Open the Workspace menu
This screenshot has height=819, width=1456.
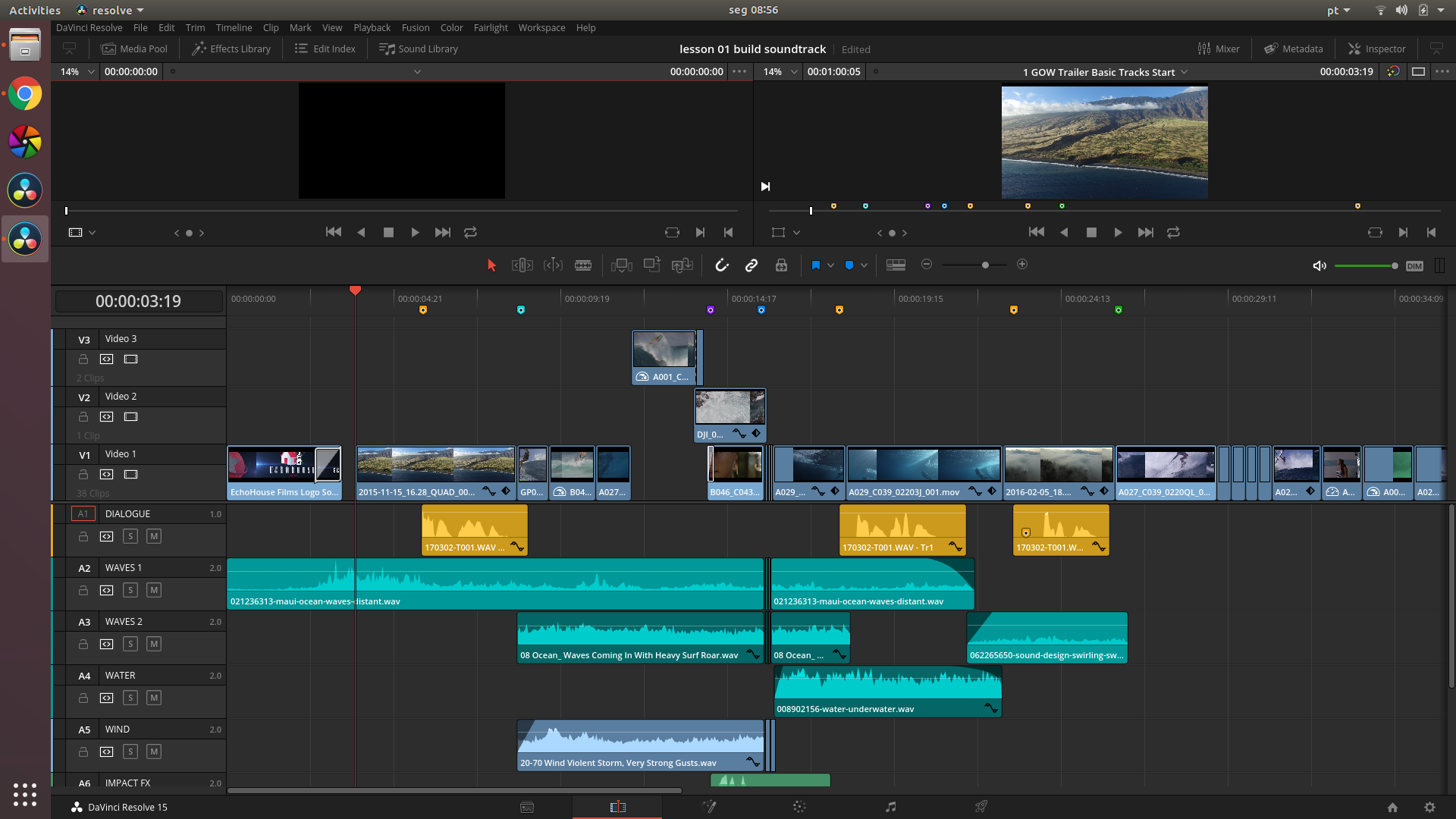tap(541, 27)
